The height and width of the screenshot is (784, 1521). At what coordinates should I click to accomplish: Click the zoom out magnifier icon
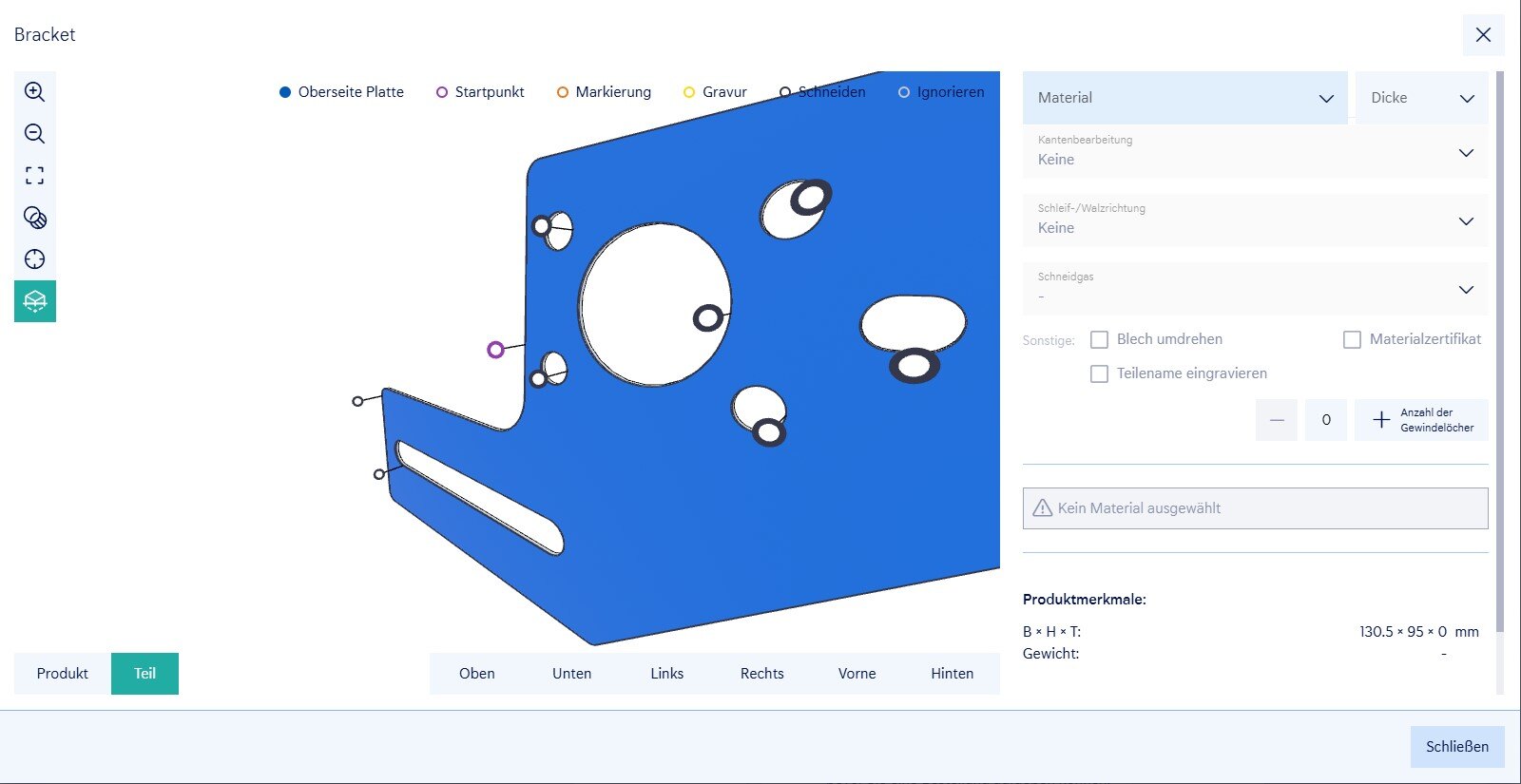tap(34, 134)
